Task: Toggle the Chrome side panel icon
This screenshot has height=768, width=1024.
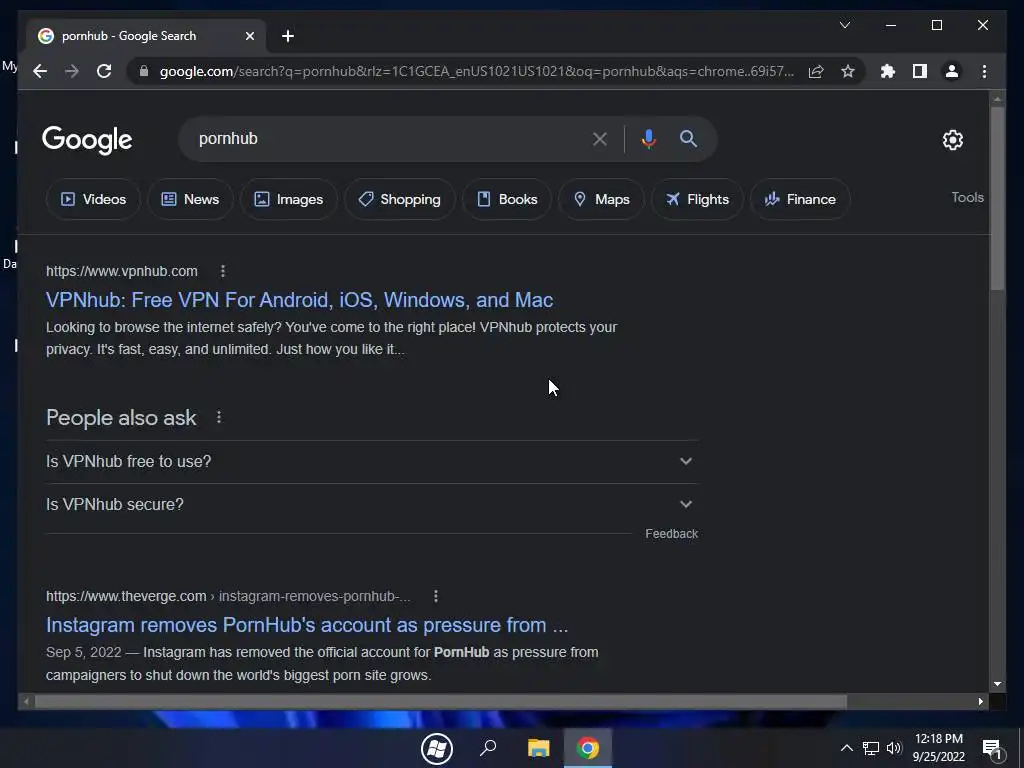Action: click(920, 71)
